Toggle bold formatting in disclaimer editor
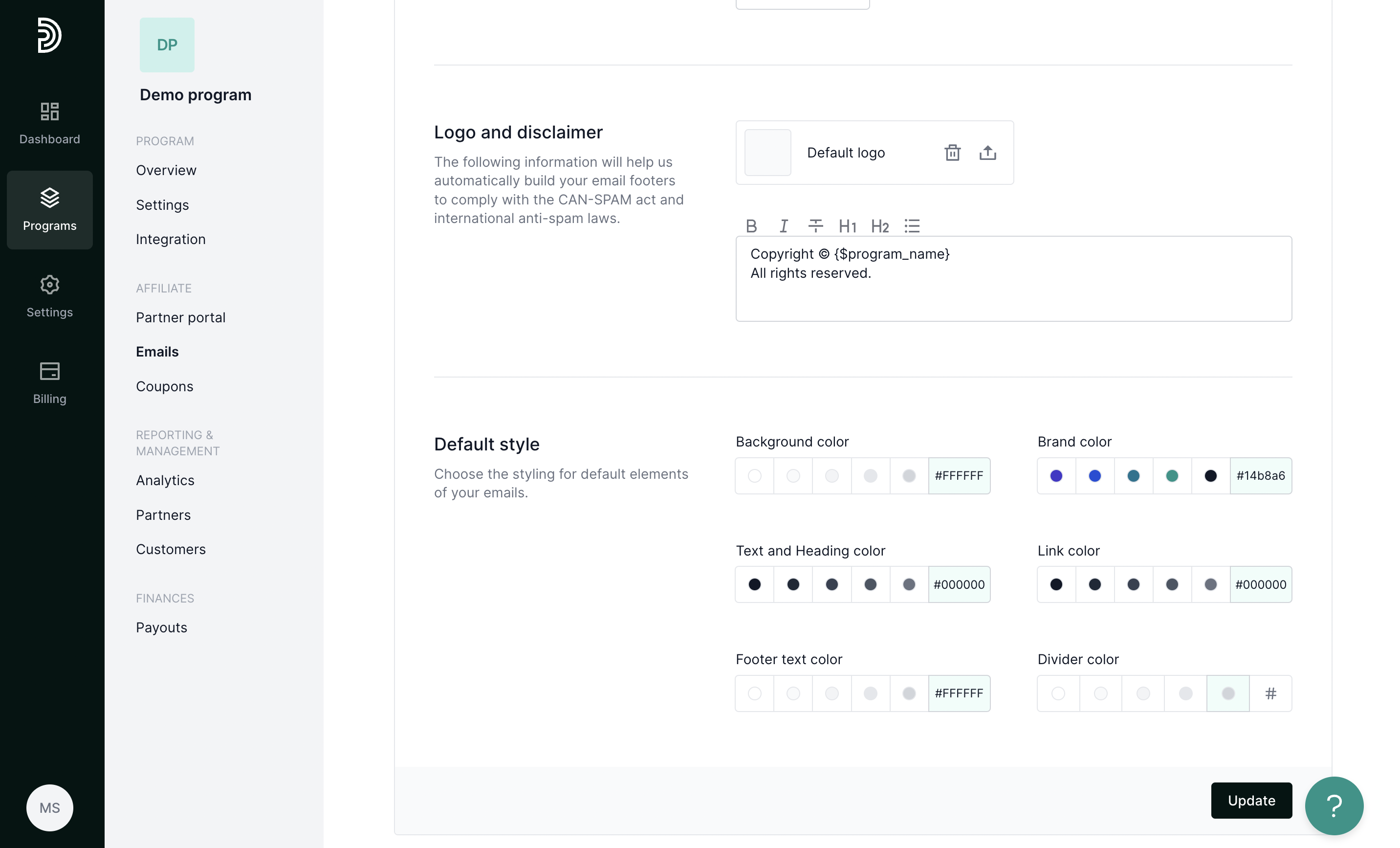The height and width of the screenshot is (848, 1400). tap(751, 225)
